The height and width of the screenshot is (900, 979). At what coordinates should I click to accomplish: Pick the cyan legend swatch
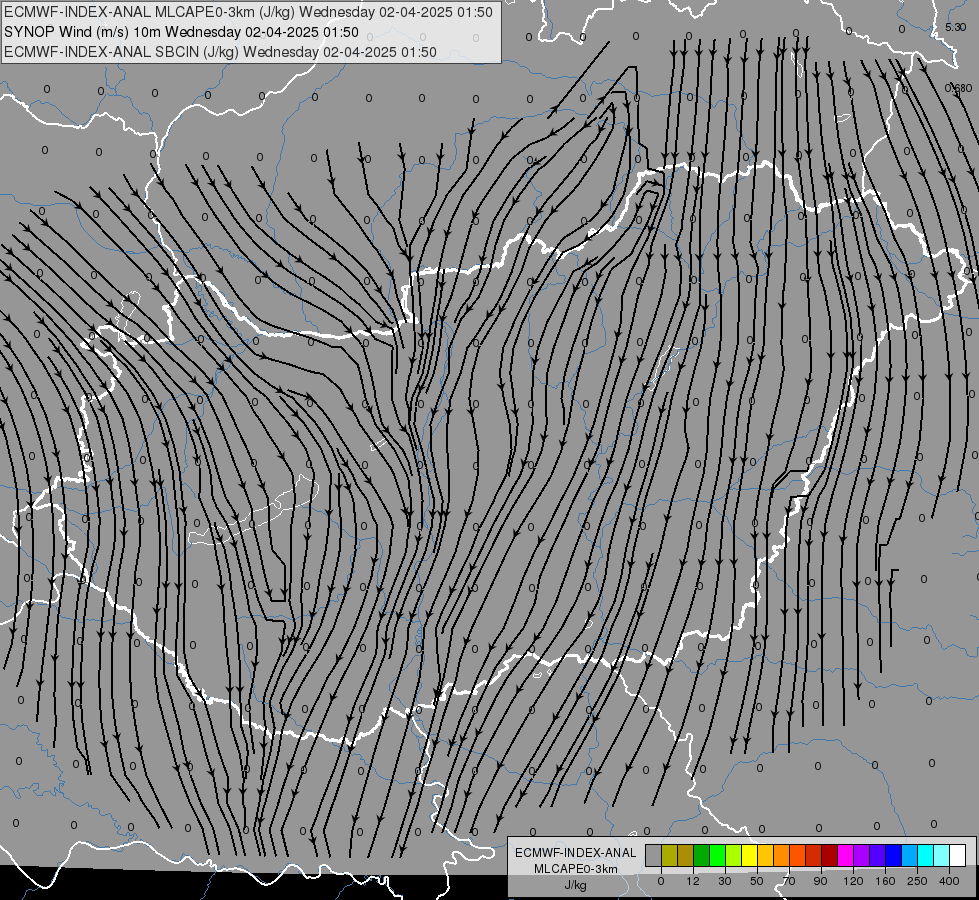point(926,855)
